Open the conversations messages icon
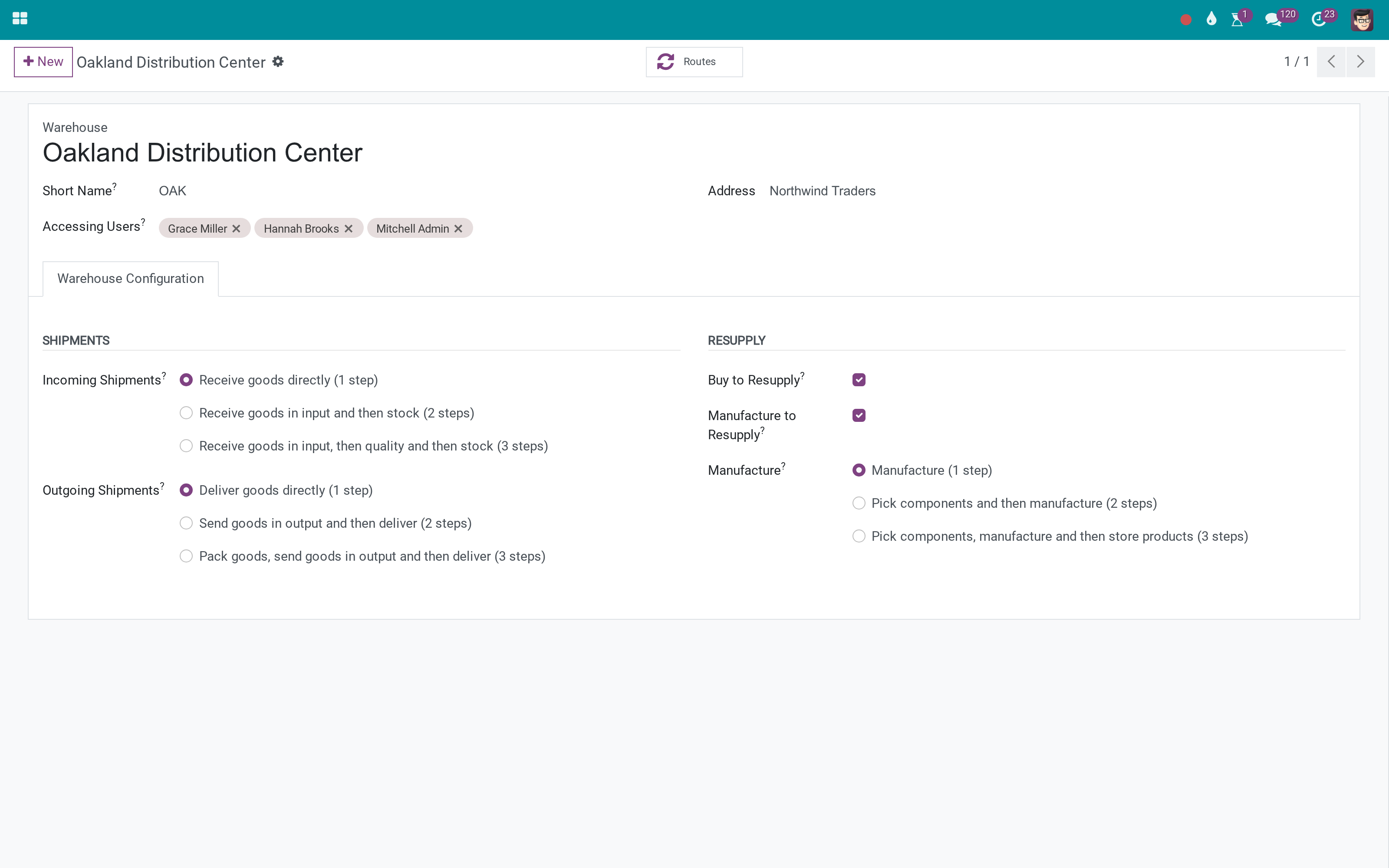This screenshot has width=1389, height=868. tap(1273, 20)
